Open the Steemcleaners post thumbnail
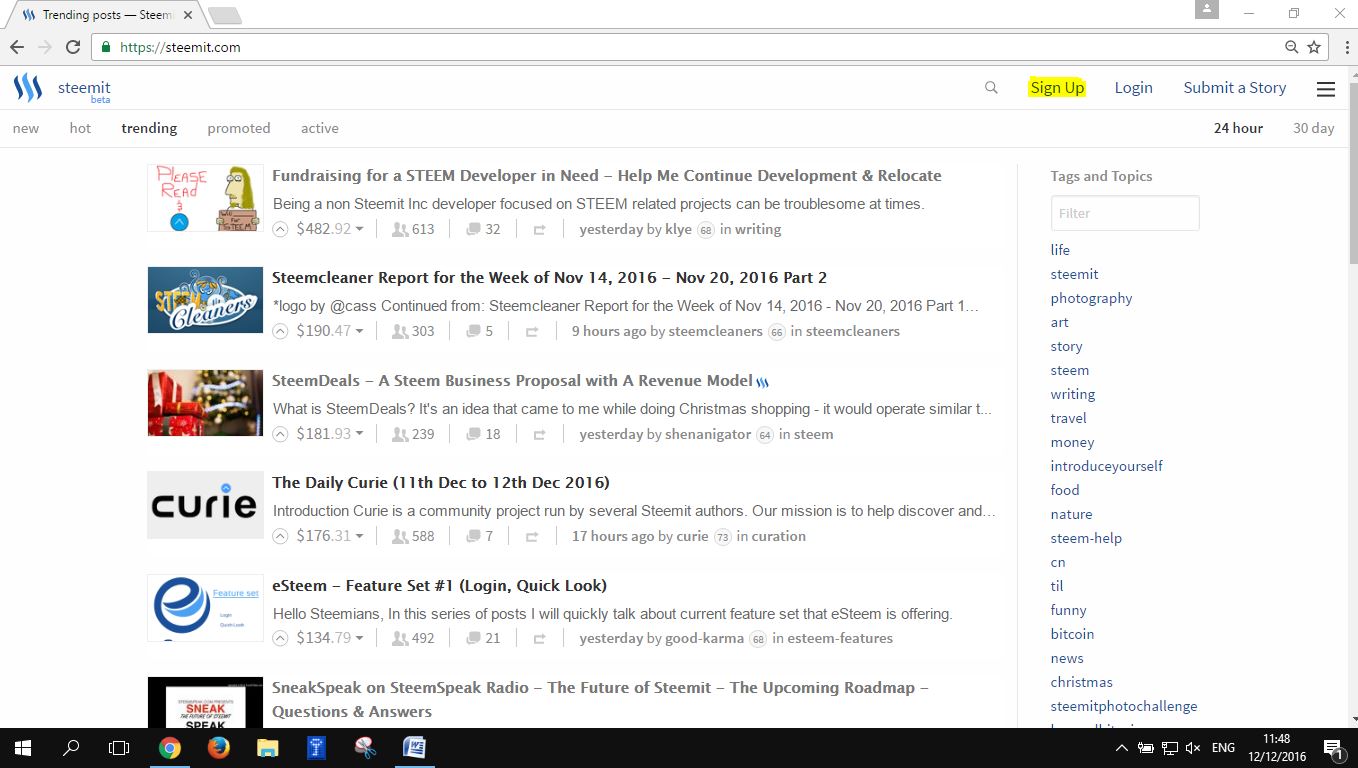The width and height of the screenshot is (1358, 768). (x=205, y=300)
